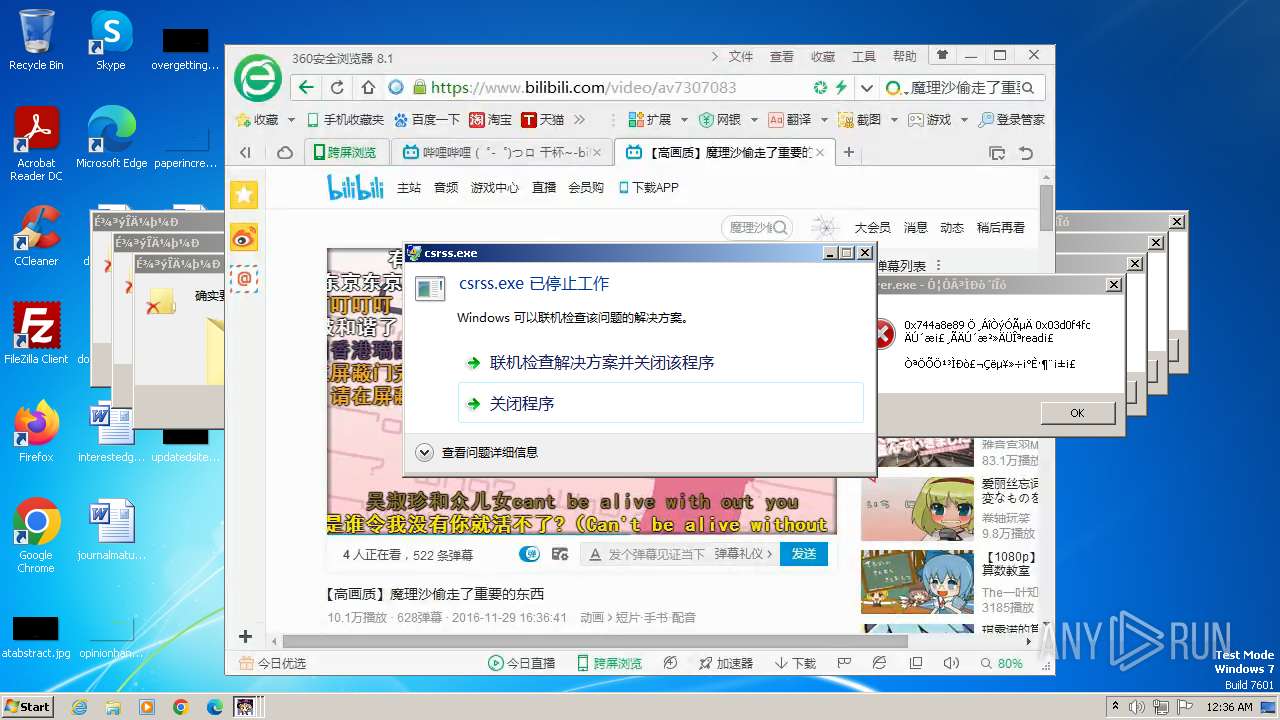Open 扩展 extensions dropdown arrow
The image size is (1280, 720).
coord(683,120)
